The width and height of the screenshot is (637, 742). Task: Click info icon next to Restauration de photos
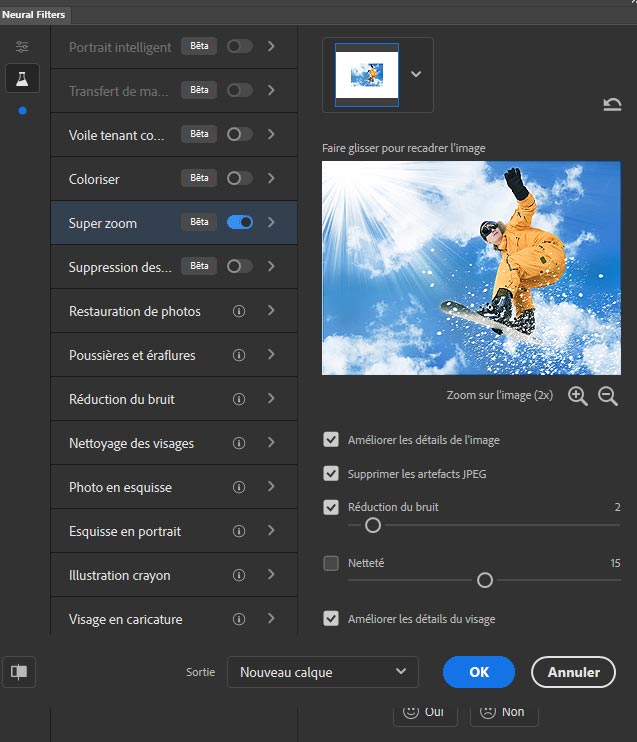tap(239, 311)
